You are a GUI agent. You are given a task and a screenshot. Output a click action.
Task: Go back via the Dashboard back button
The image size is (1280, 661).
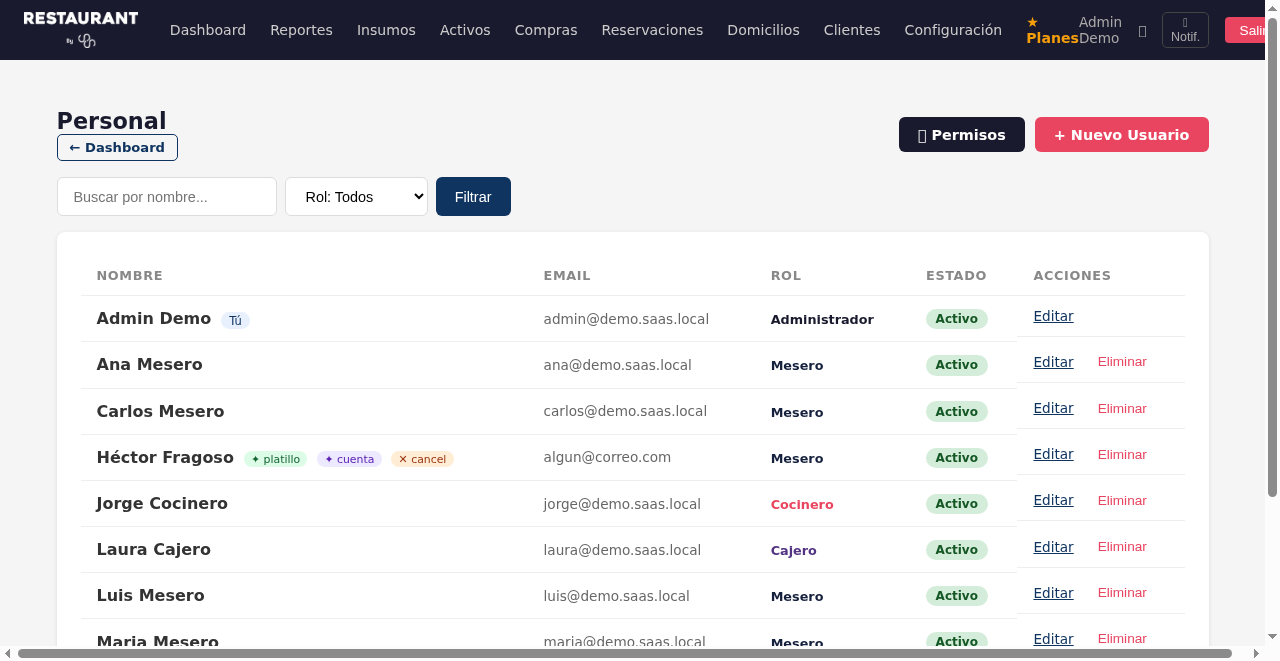[x=117, y=148]
